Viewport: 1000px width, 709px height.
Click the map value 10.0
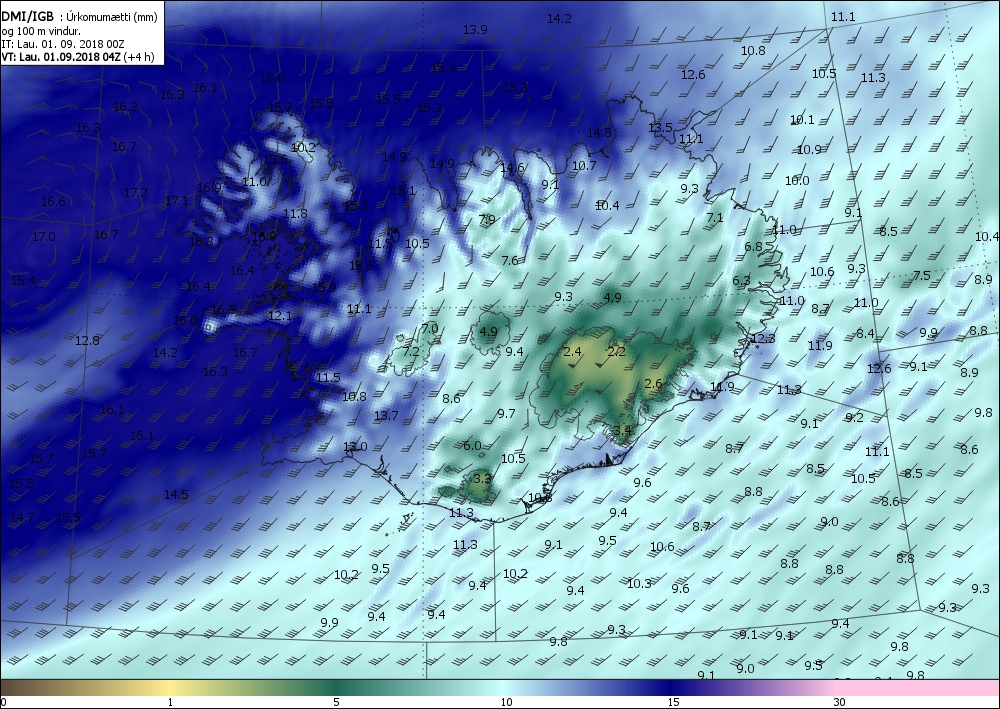(797, 180)
